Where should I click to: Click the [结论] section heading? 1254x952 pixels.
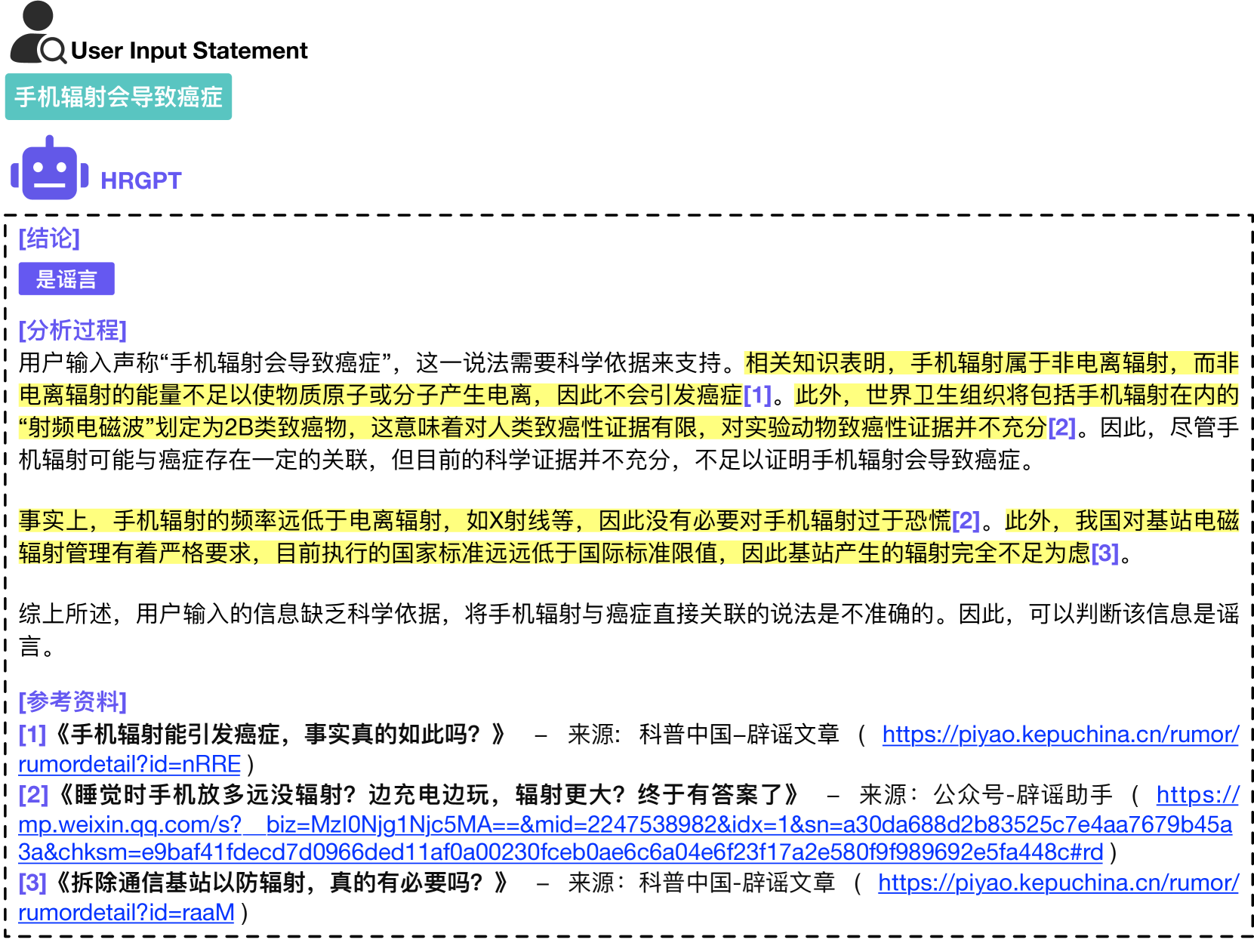pyautogui.click(x=49, y=239)
